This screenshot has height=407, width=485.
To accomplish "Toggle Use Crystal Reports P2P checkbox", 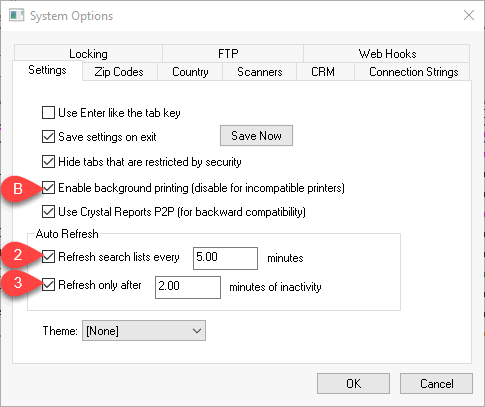I will coord(48,212).
